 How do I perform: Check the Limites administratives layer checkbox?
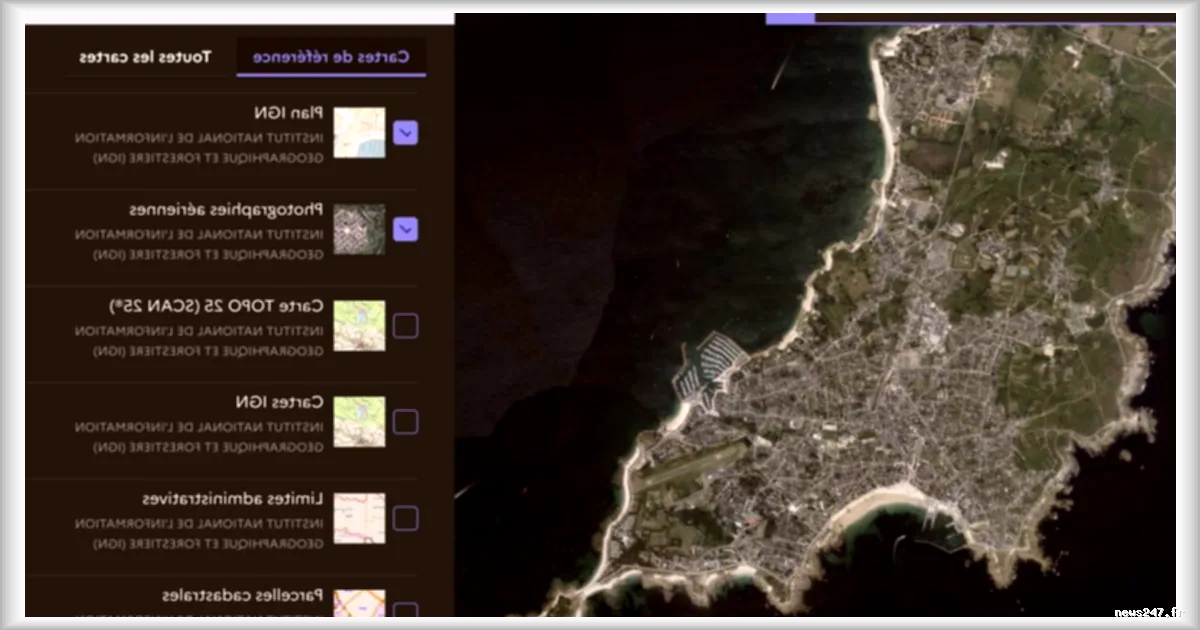tap(405, 518)
